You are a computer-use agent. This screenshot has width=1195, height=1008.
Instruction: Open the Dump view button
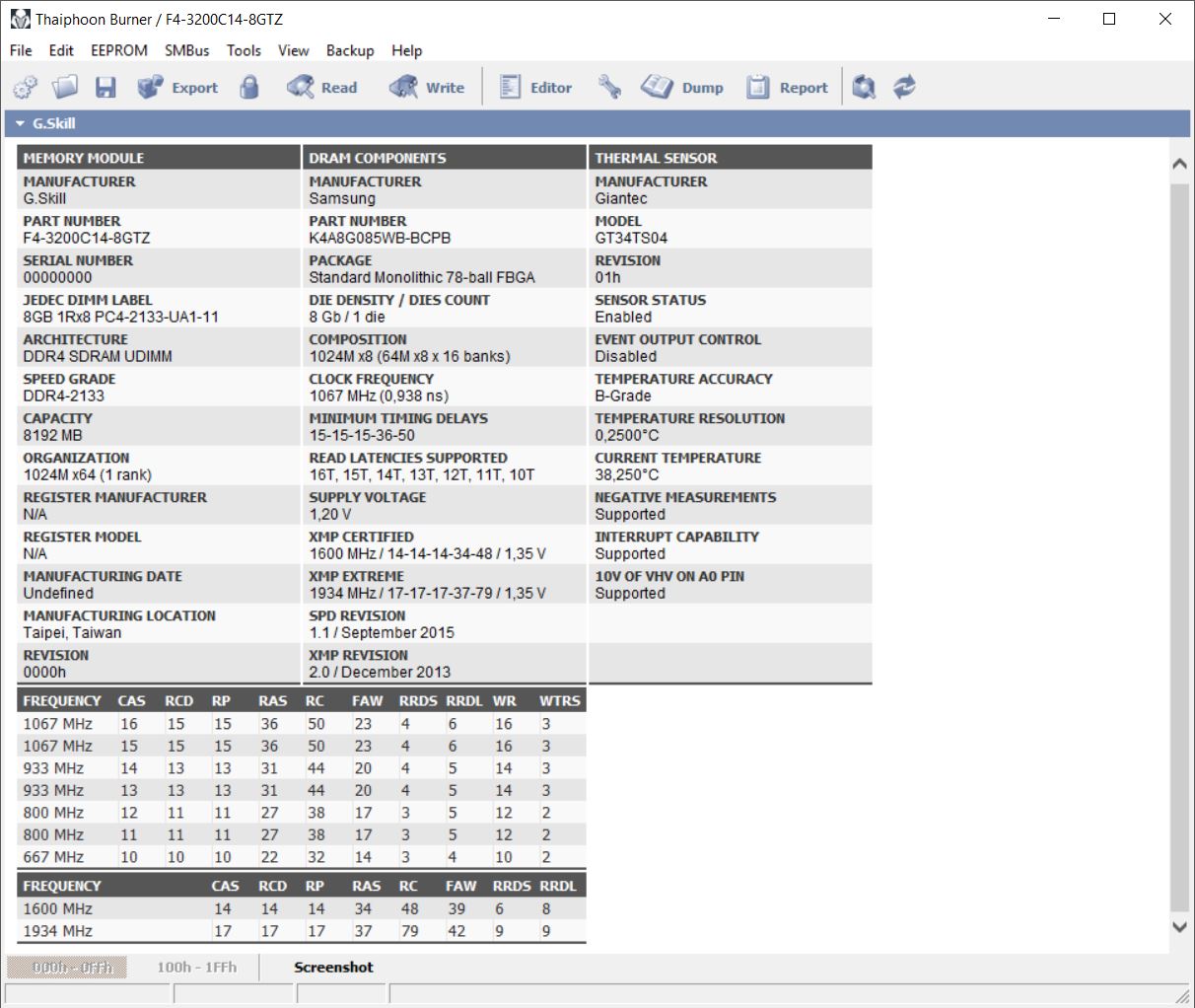[x=682, y=88]
